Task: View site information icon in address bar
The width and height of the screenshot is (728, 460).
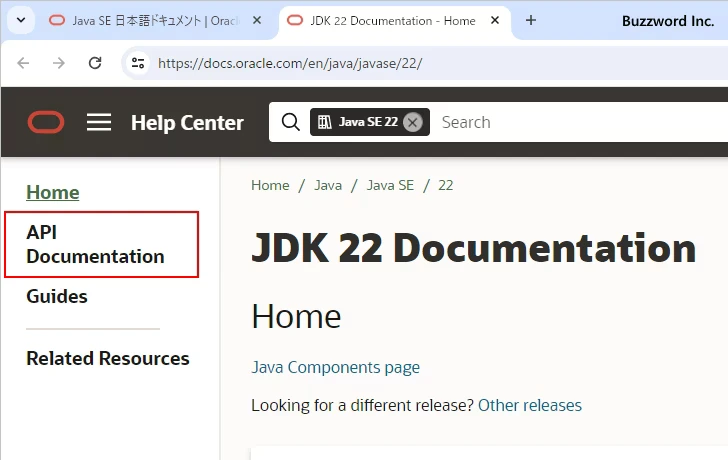Action: (138, 63)
